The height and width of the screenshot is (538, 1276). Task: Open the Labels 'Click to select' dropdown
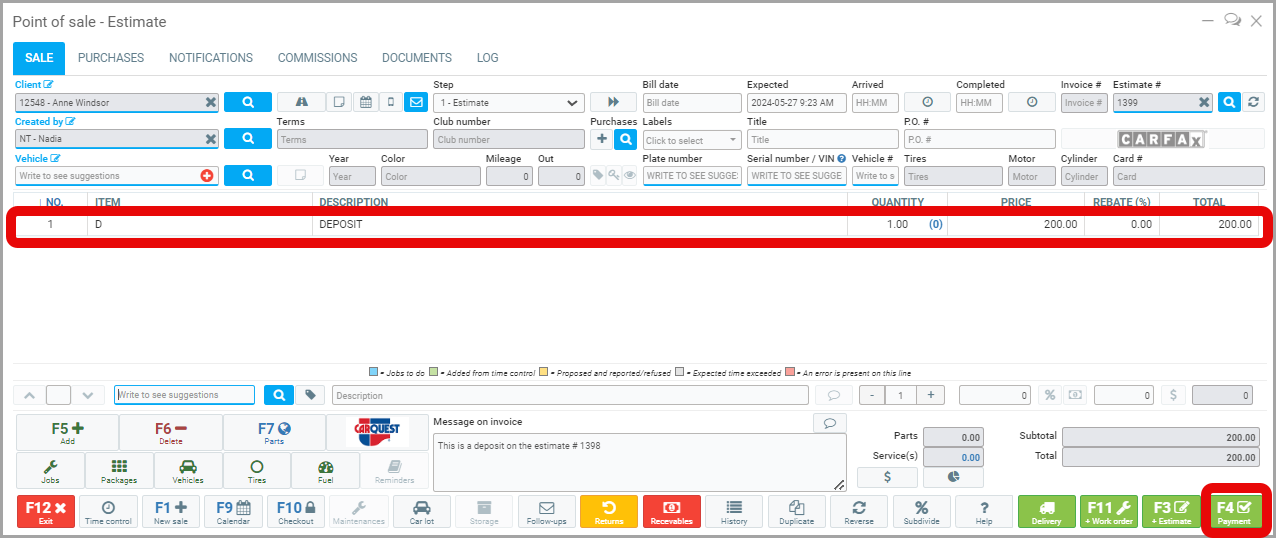point(691,140)
